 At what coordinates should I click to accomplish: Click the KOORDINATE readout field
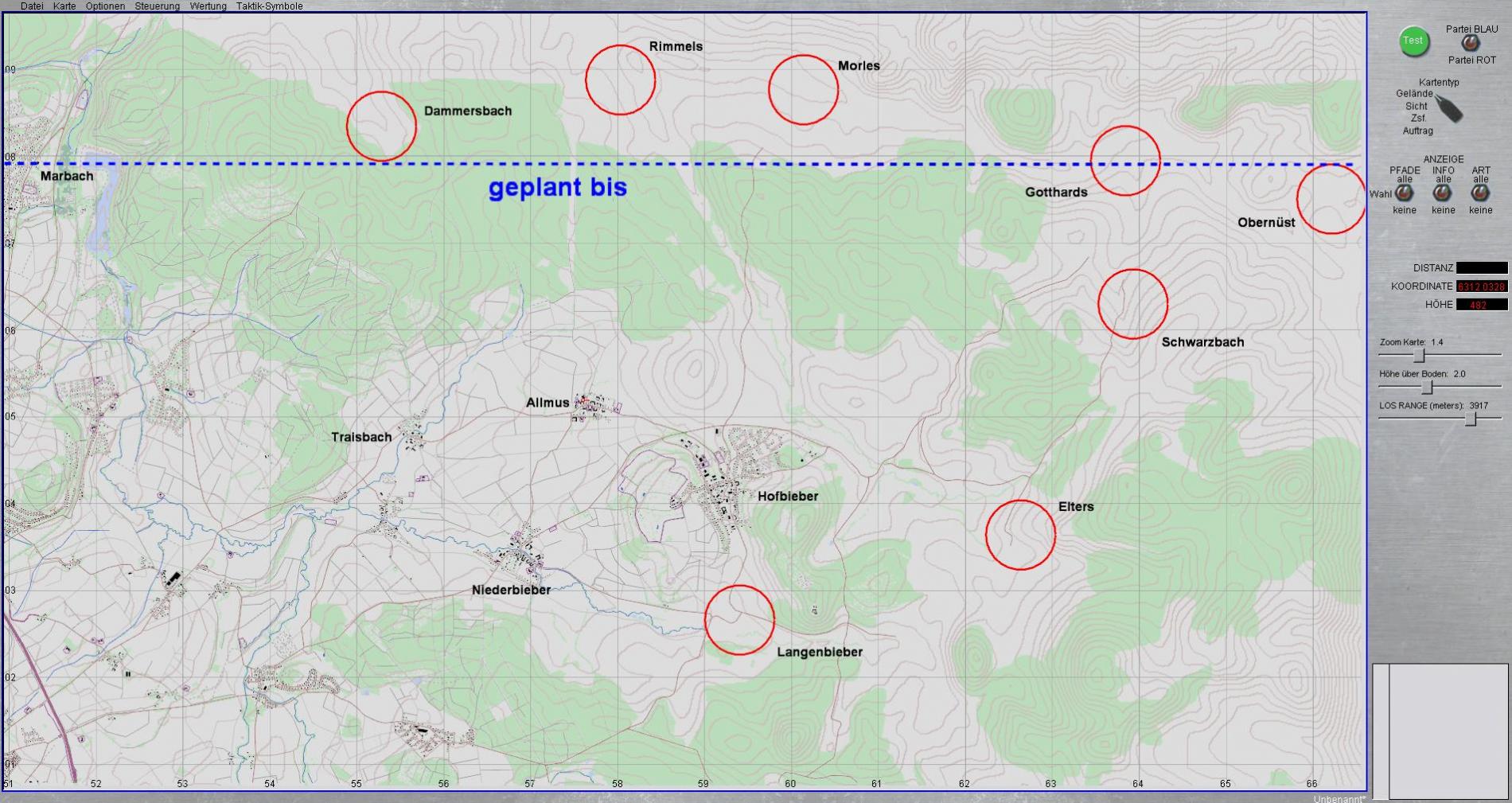1481,287
